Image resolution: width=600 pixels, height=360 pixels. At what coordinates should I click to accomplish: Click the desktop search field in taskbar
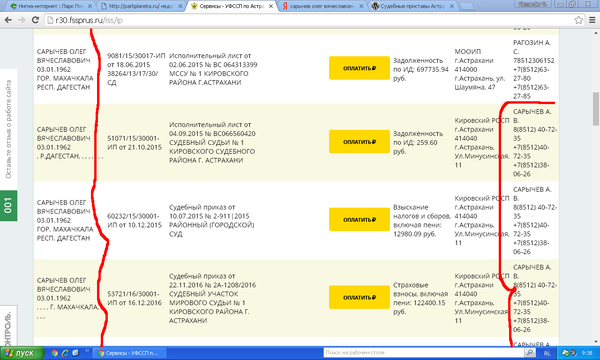[x=424, y=352]
